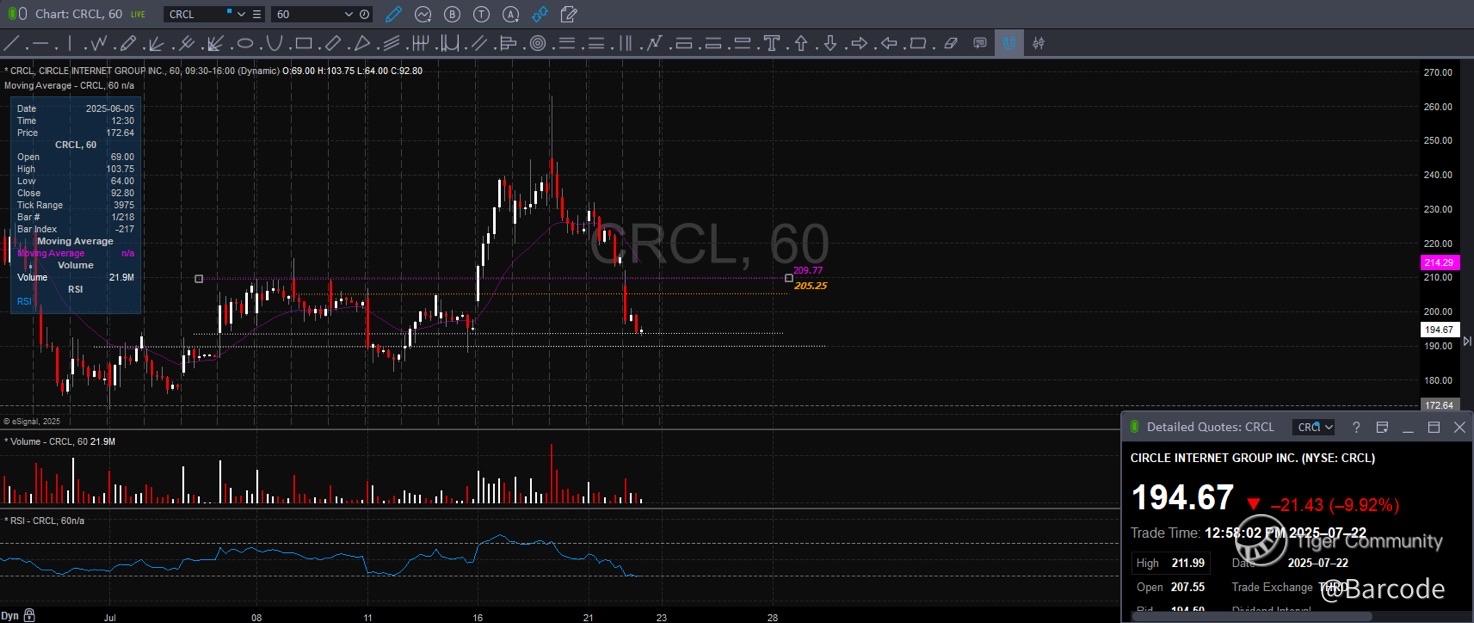Click the 172.64 cursor price label
1474x623 pixels.
(x=1440, y=405)
